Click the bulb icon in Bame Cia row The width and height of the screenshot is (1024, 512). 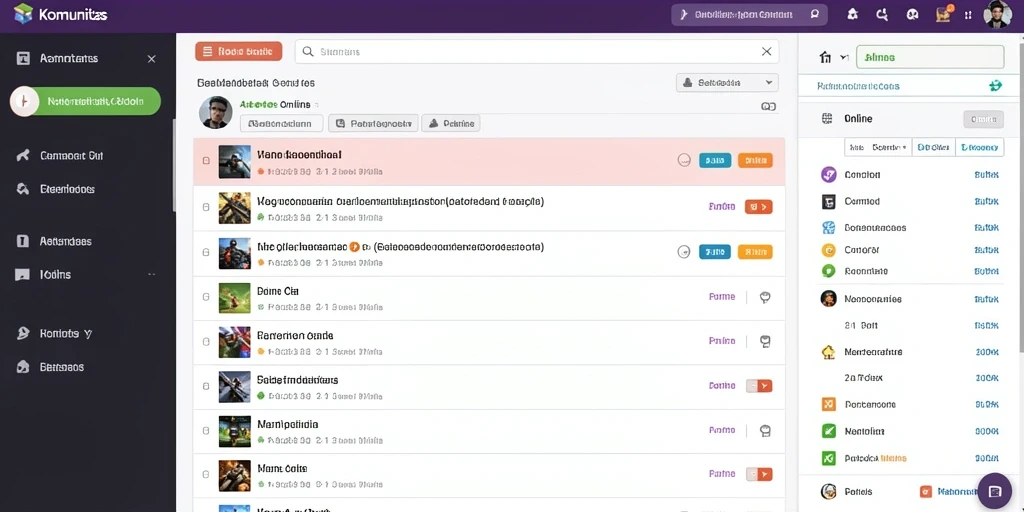(765, 297)
